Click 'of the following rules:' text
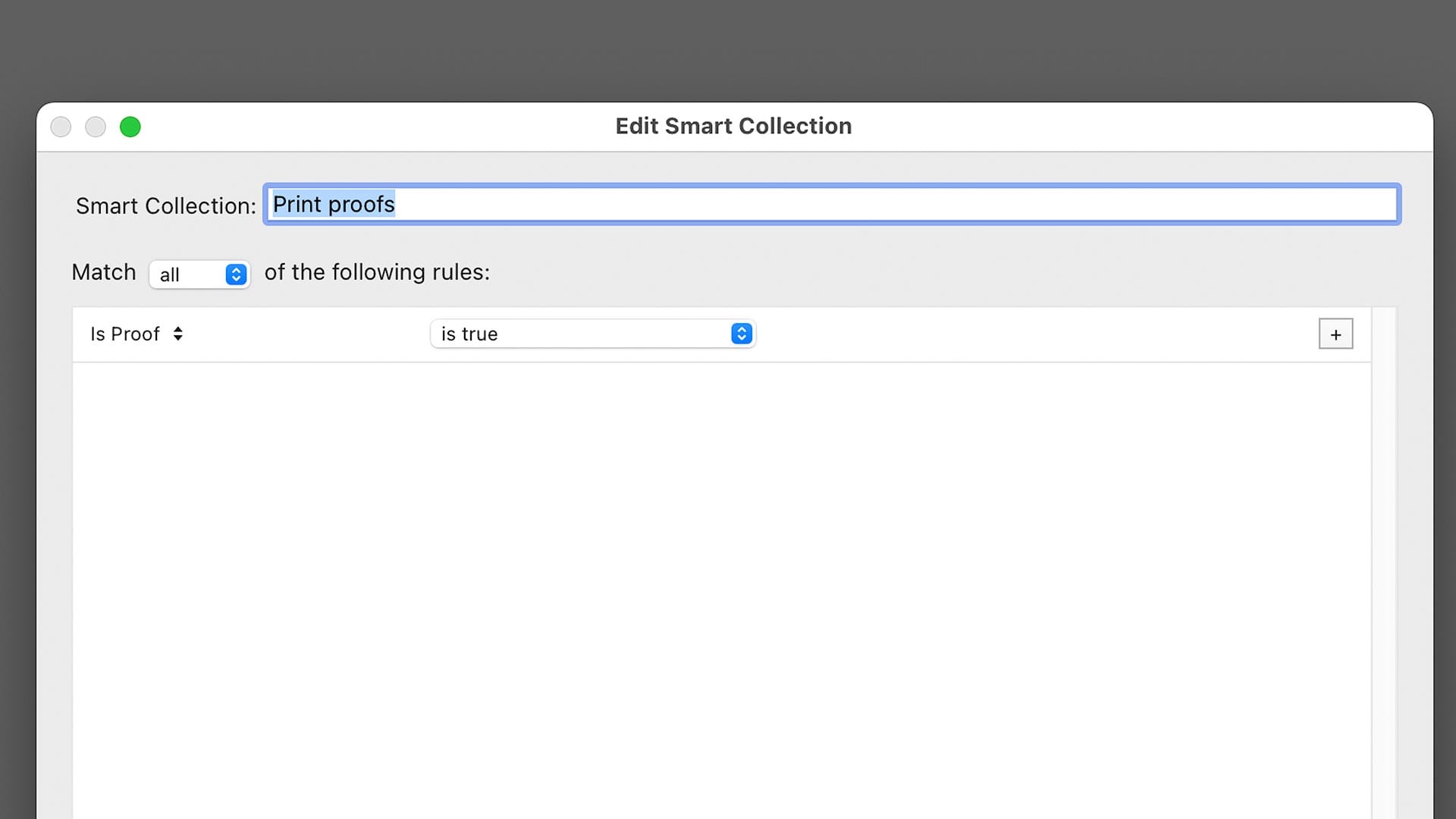The height and width of the screenshot is (819, 1456). coord(377,272)
